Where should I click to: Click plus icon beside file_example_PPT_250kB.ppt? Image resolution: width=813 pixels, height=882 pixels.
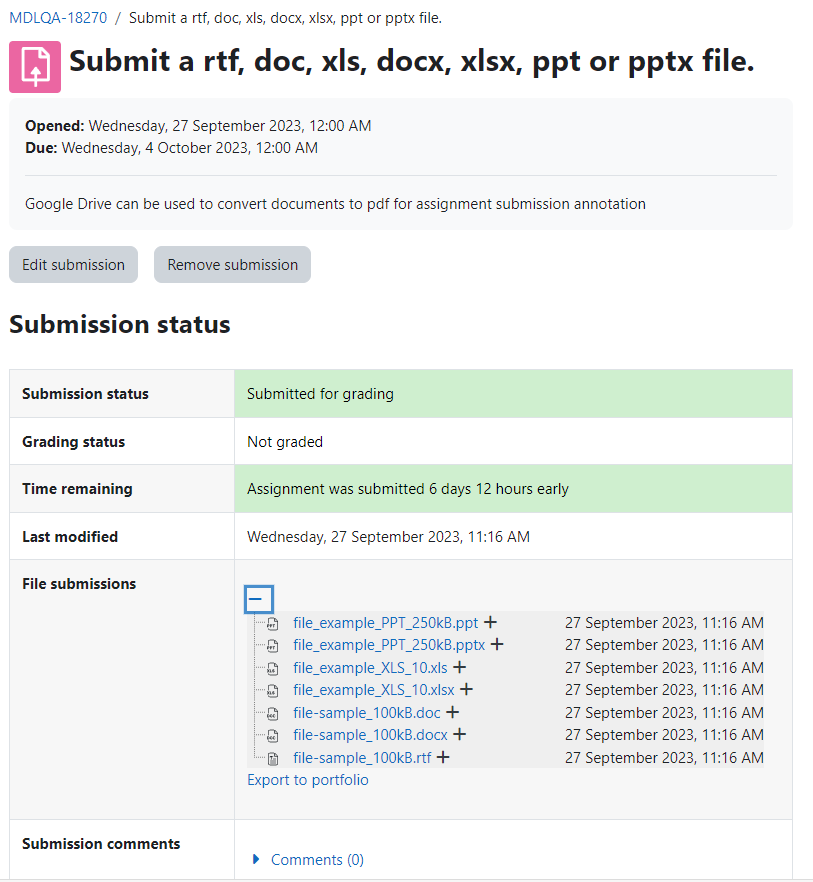coord(491,622)
